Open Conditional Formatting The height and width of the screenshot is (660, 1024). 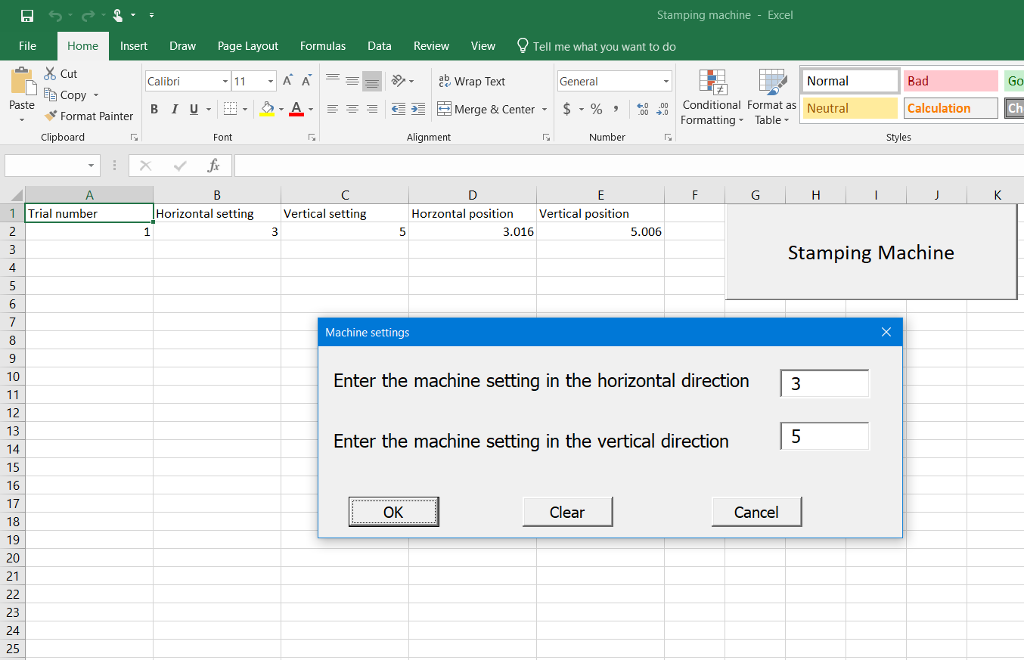(x=711, y=96)
